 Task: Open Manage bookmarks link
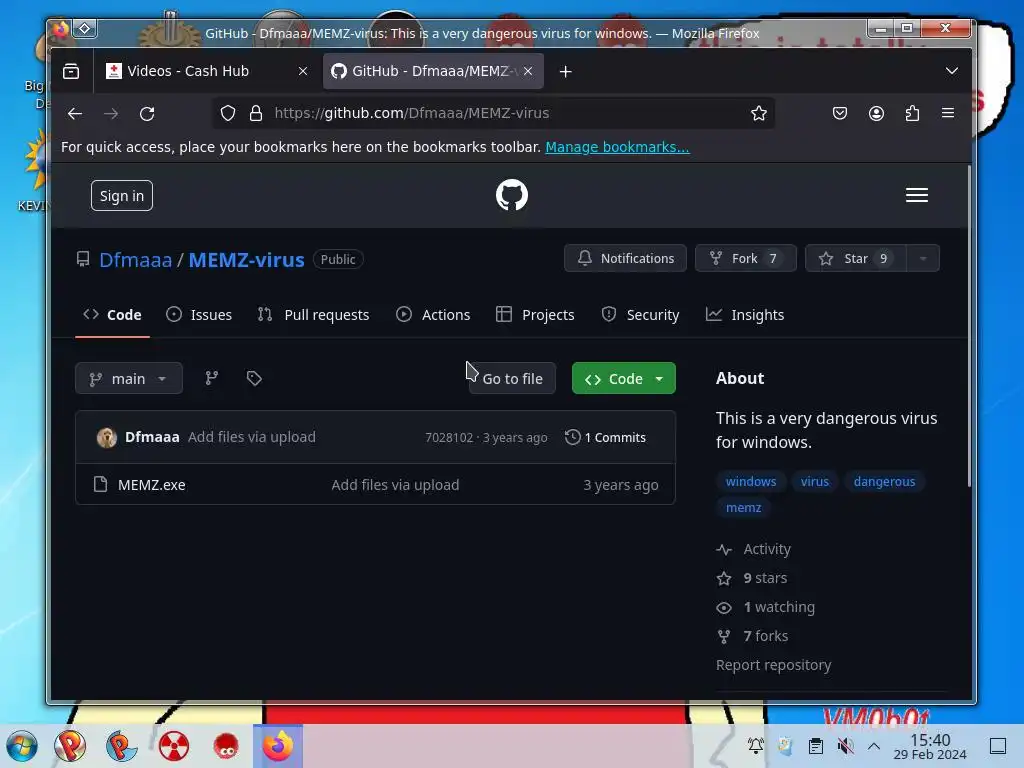pos(617,147)
